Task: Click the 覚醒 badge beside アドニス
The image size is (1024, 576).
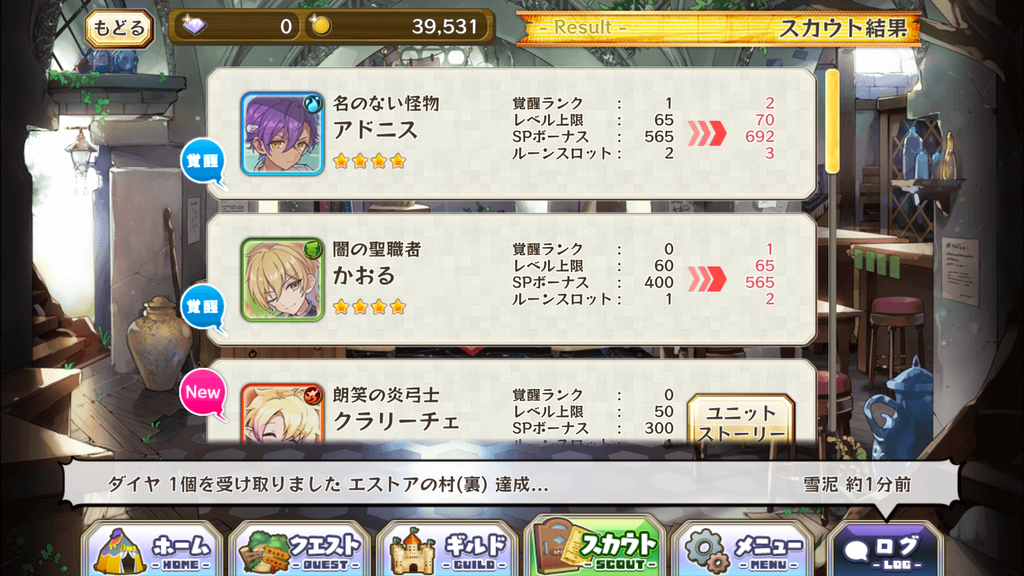Action: [203, 161]
